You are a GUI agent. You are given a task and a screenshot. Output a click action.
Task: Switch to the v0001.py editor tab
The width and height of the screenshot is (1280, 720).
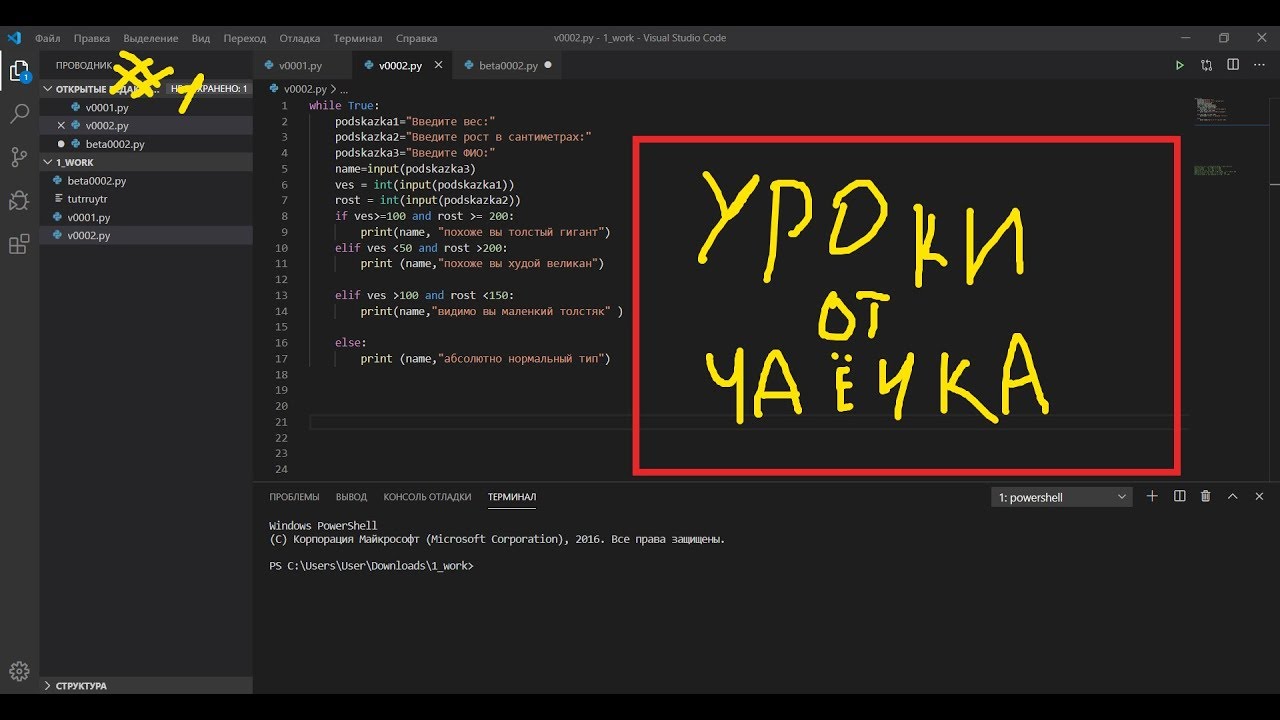[x=301, y=66]
